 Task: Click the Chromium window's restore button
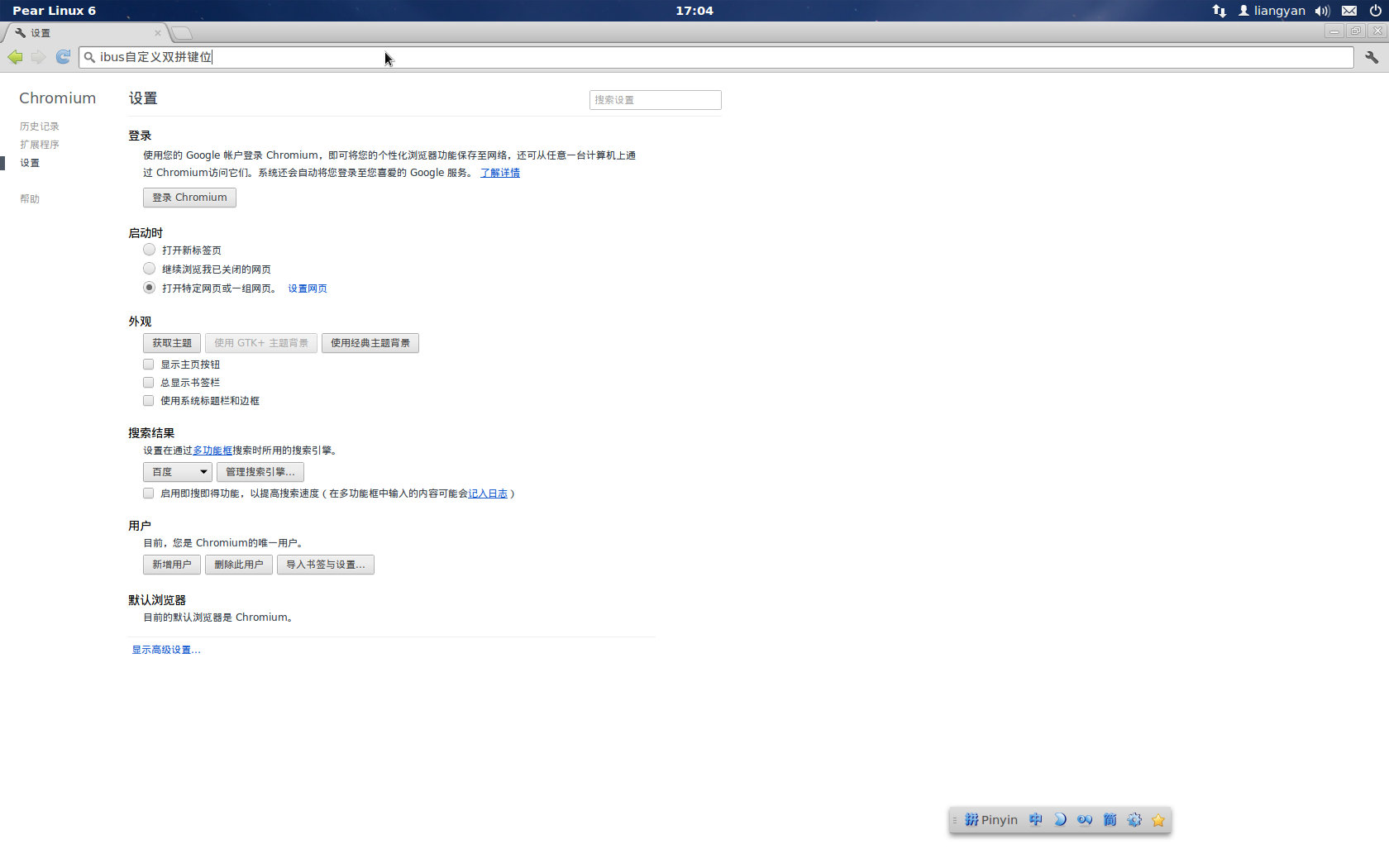[1355, 31]
